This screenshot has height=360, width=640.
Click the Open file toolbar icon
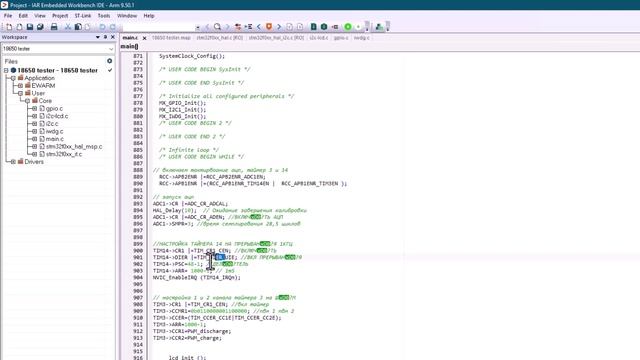click(19, 27)
